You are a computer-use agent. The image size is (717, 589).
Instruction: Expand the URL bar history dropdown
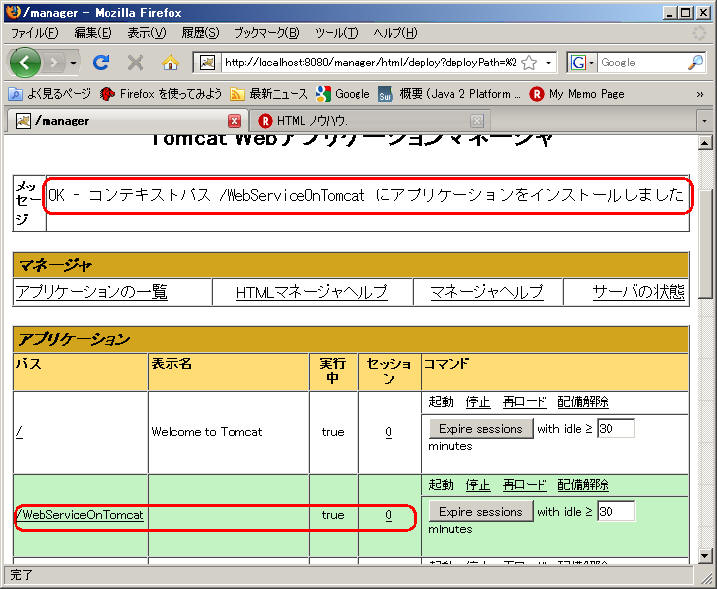tap(549, 62)
